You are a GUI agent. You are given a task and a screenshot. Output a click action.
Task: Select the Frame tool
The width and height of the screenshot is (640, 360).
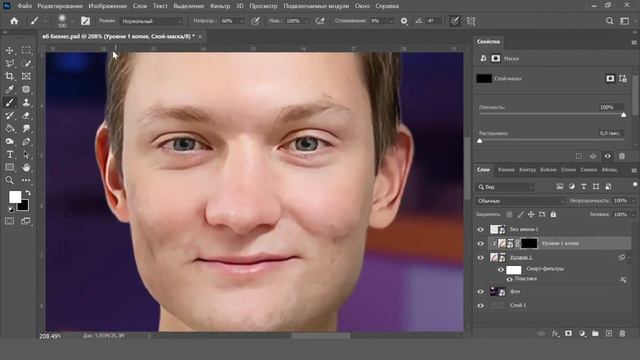[x=26, y=76]
